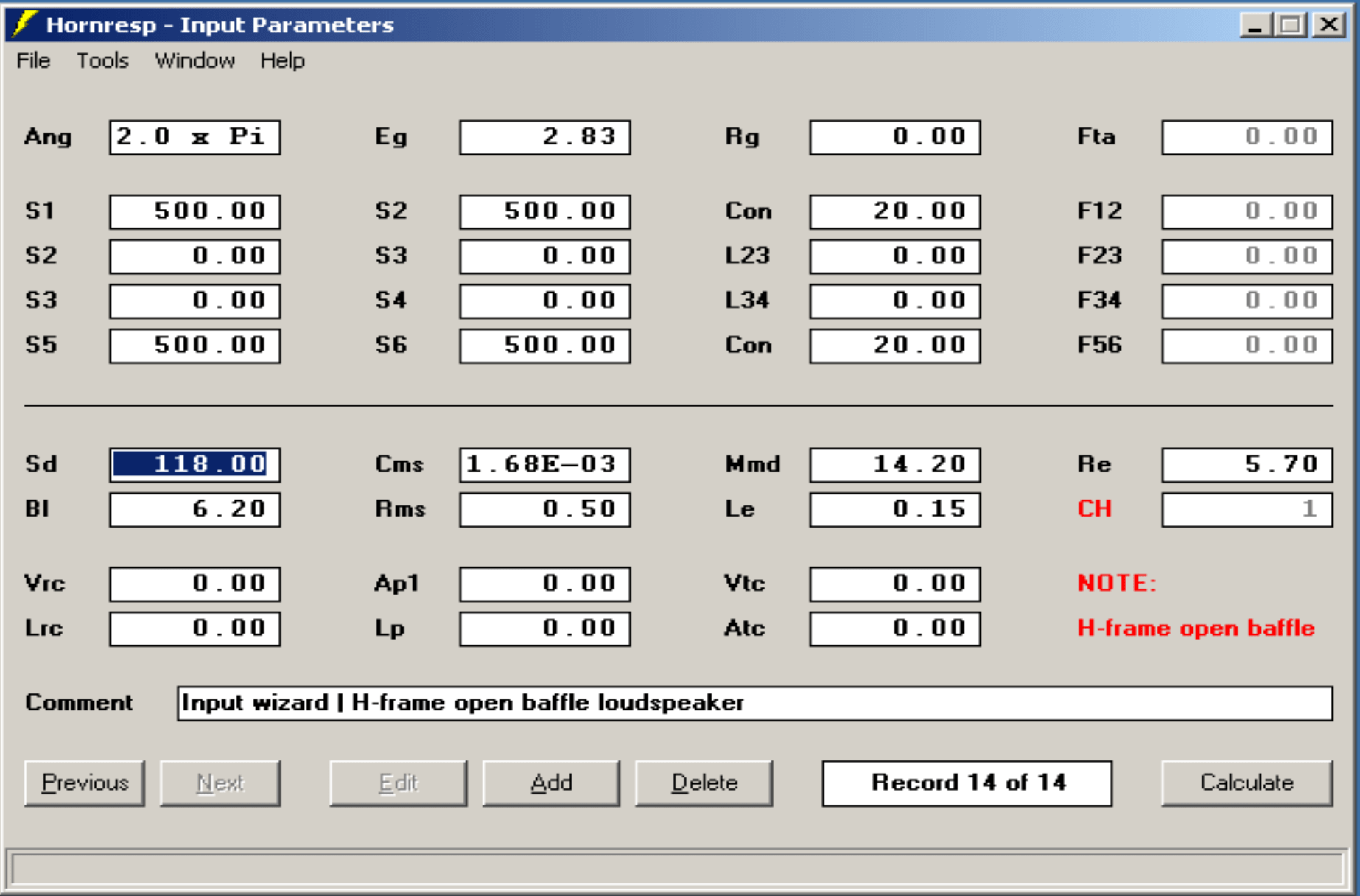The width and height of the screenshot is (1360, 896).
Task: Click the Calculate button
Action: click(x=1247, y=783)
